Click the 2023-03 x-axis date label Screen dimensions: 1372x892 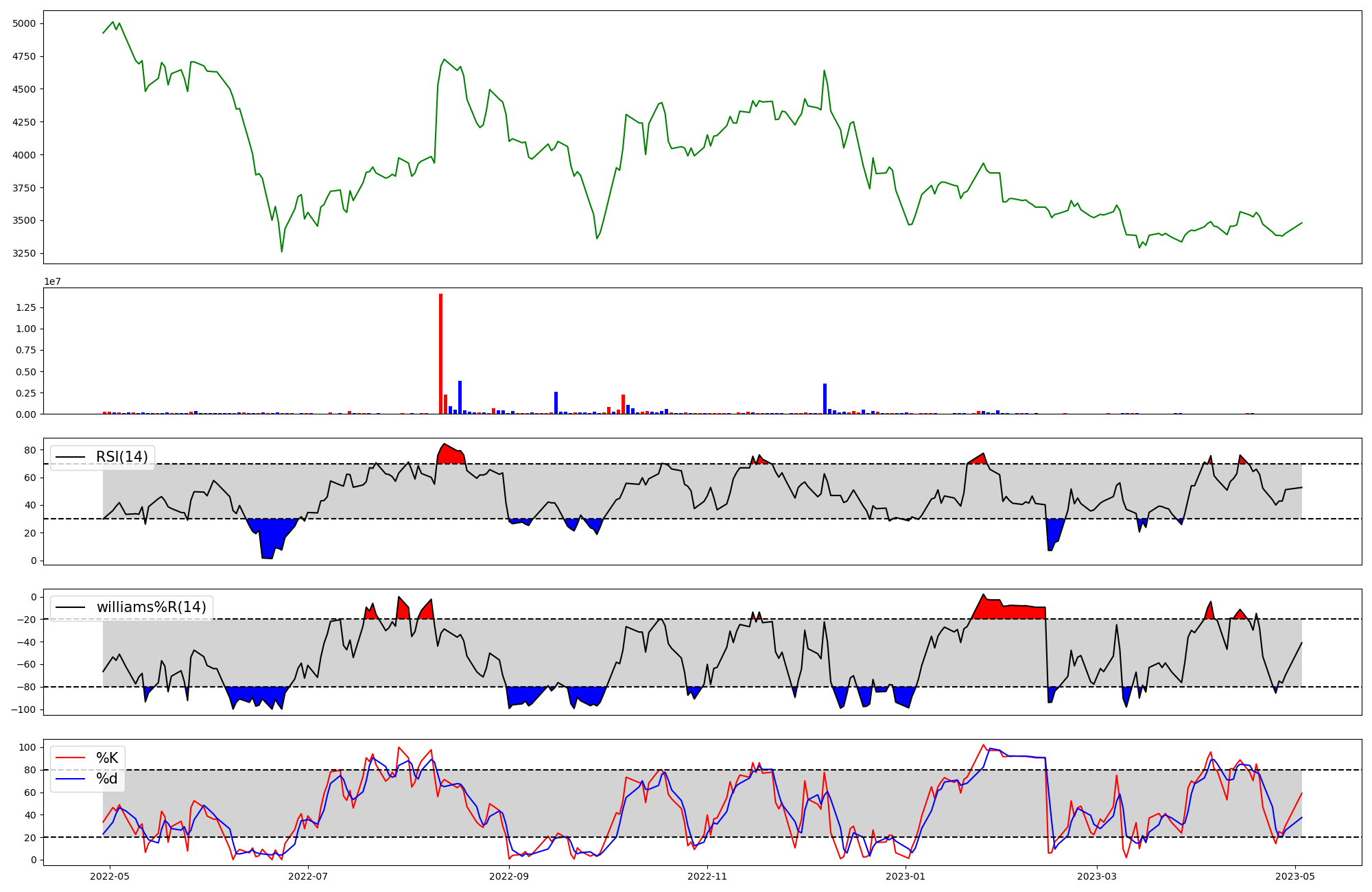1097,876
